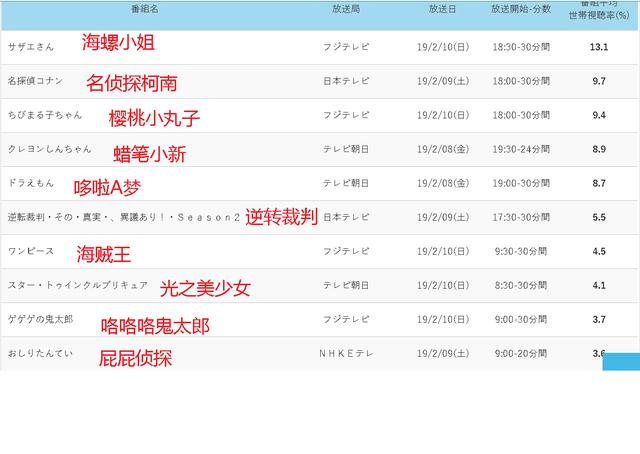The width and height of the screenshot is (640, 454).
Task: Click フジテレビ in the ゲゲゲの鬼太郎 row
Action: (x=346, y=319)
